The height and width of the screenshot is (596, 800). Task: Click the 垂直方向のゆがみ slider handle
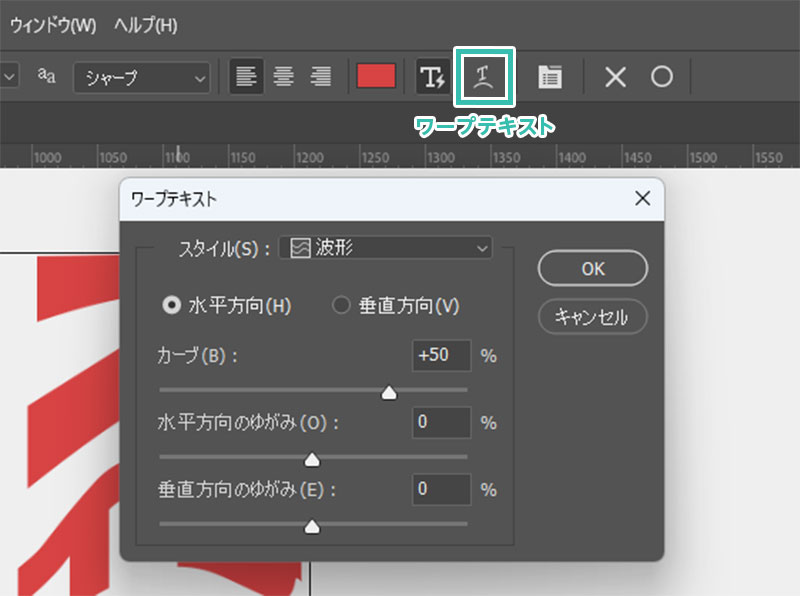click(x=312, y=526)
